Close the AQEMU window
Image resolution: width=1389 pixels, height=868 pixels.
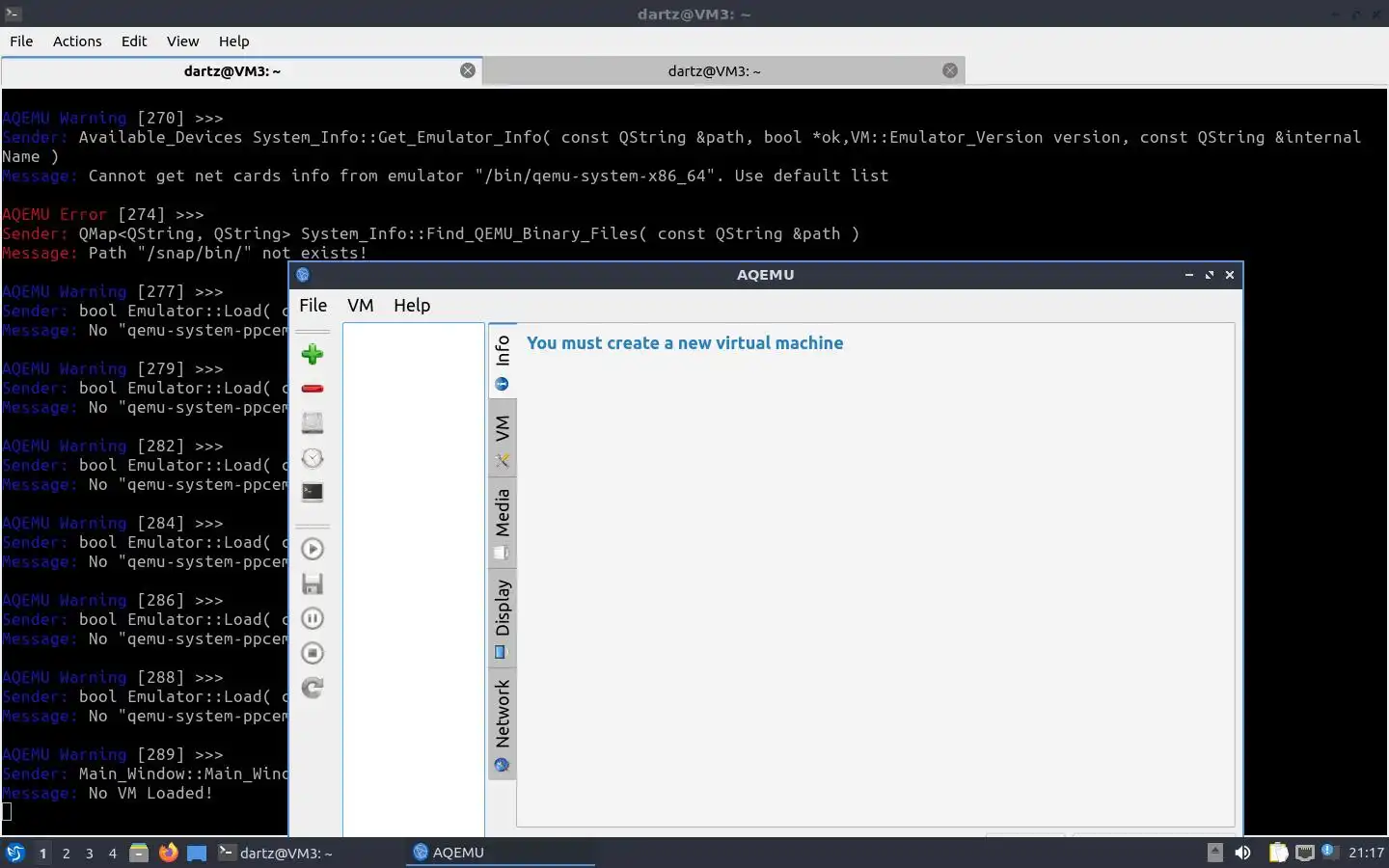[x=1230, y=275]
